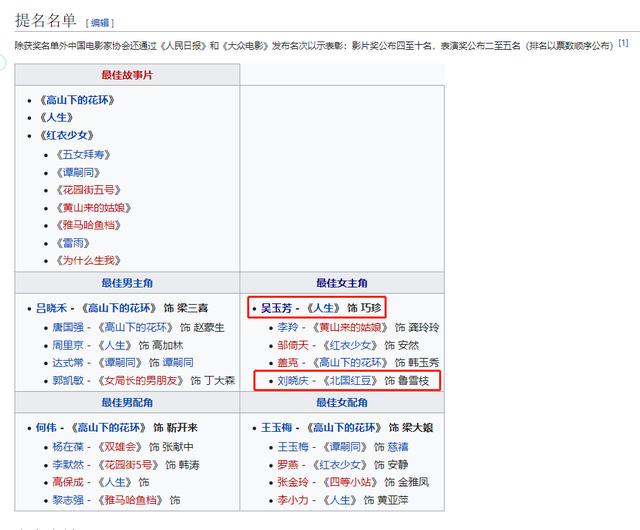The height and width of the screenshot is (530, 640).
Task: Open the footnote reference [1]
Action: pos(623,43)
